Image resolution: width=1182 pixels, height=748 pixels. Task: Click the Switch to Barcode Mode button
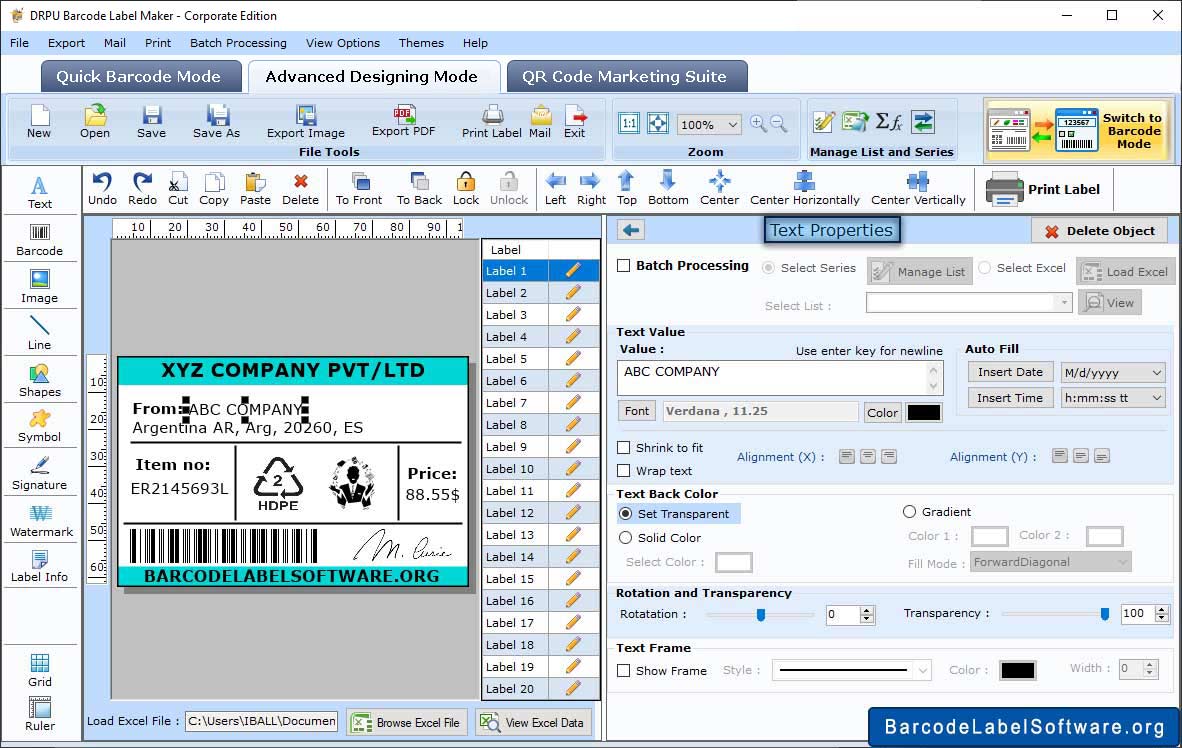[1079, 130]
